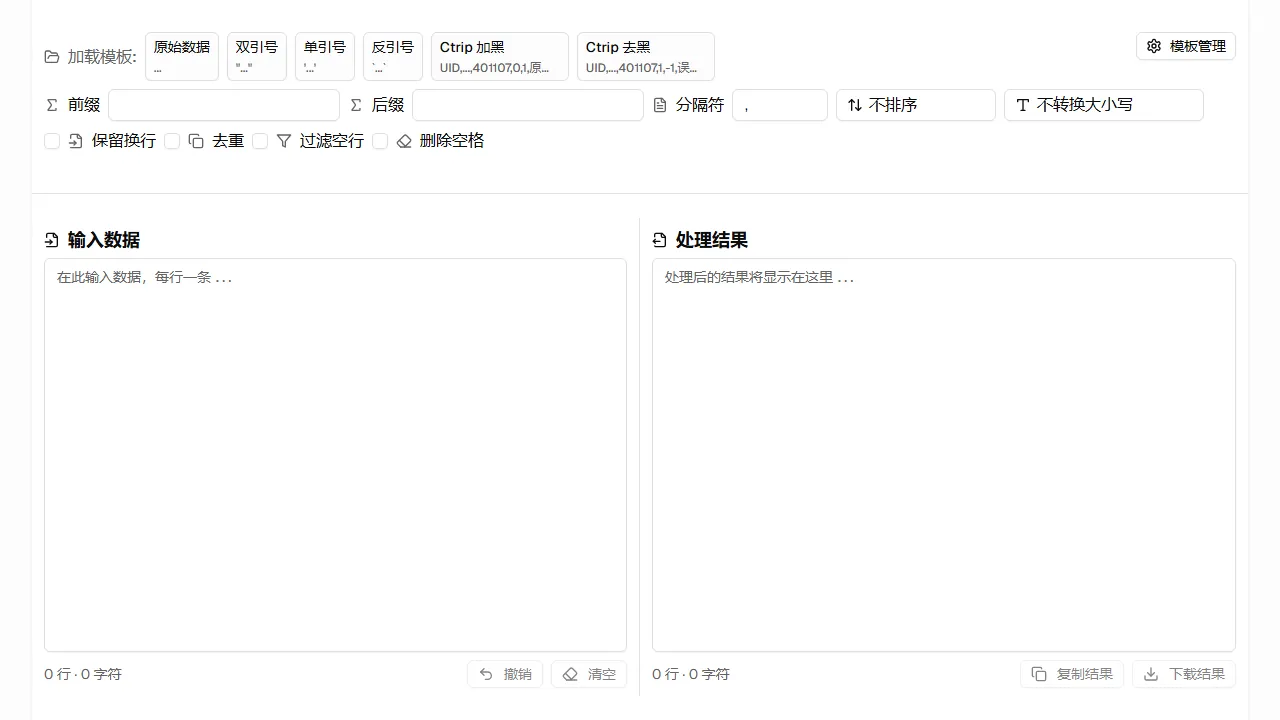The width and height of the screenshot is (1280, 720).
Task: Click inside the 前缀 input field
Action: click(223, 104)
